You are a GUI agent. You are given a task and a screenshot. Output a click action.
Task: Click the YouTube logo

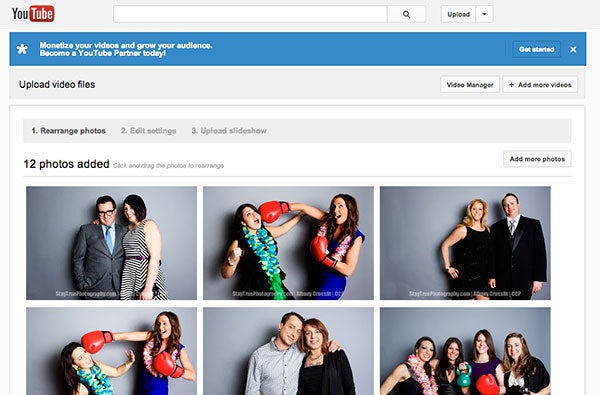point(33,14)
